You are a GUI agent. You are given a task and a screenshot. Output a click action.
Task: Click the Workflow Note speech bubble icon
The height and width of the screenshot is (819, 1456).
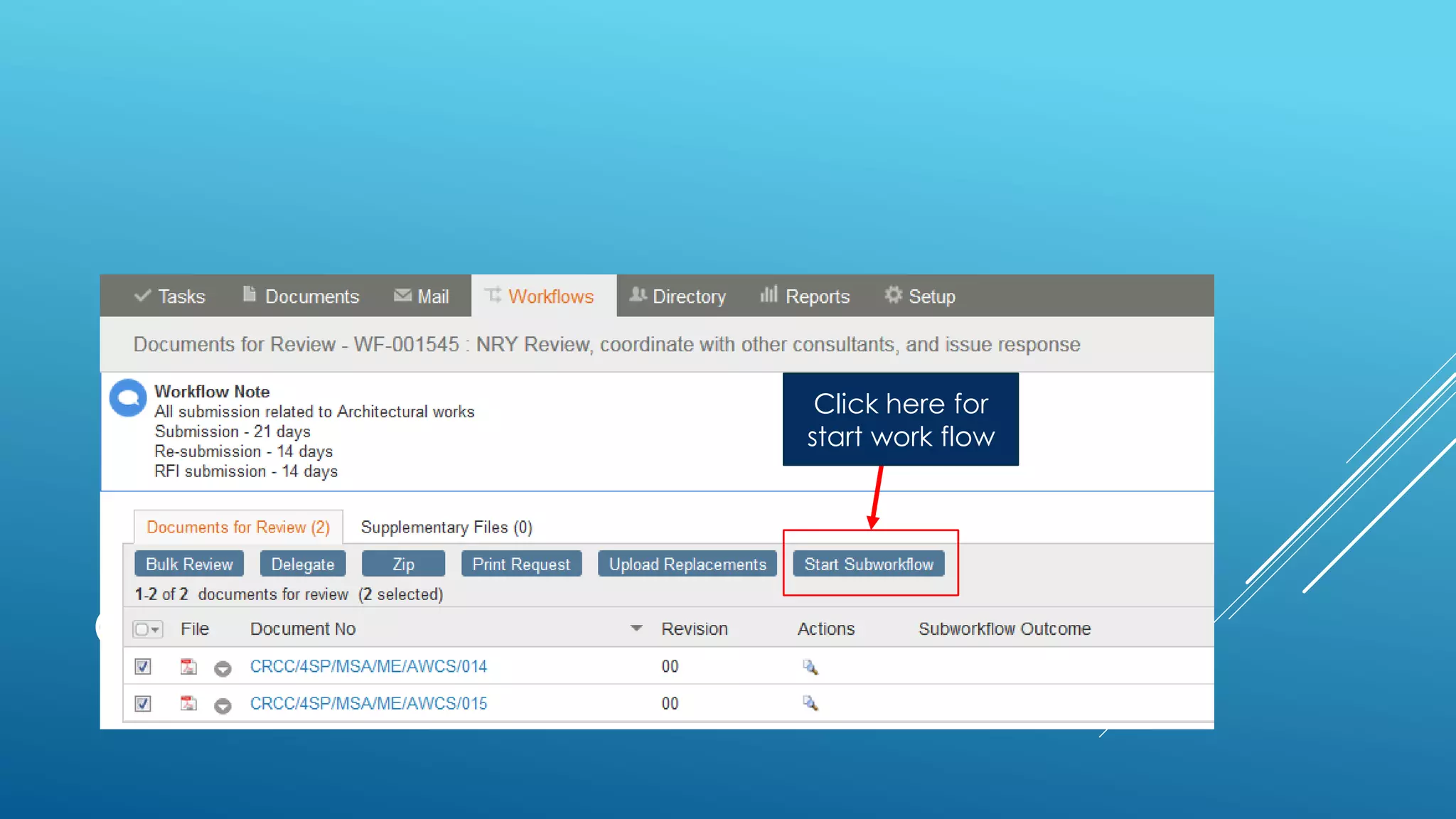point(128,398)
